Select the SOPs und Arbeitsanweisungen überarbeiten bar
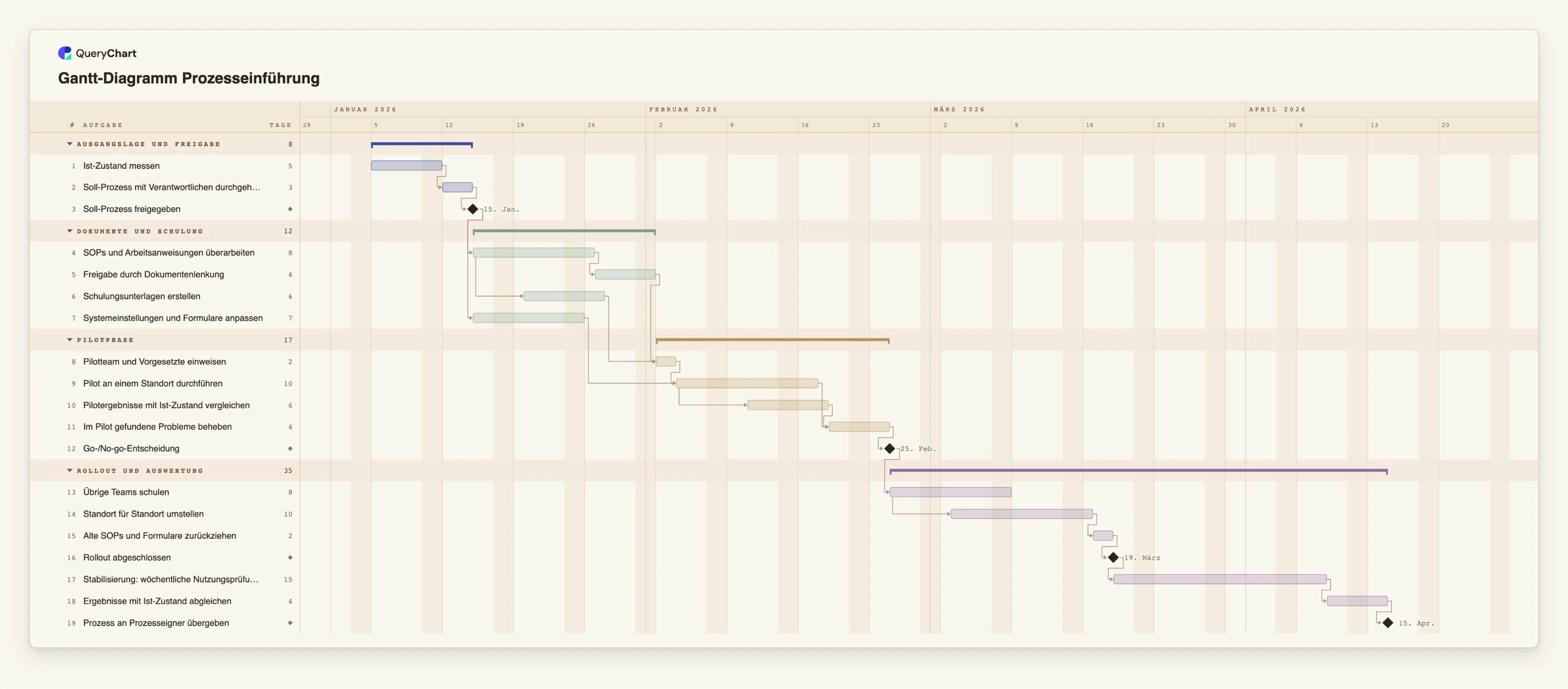The image size is (1568, 689). point(534,252)
